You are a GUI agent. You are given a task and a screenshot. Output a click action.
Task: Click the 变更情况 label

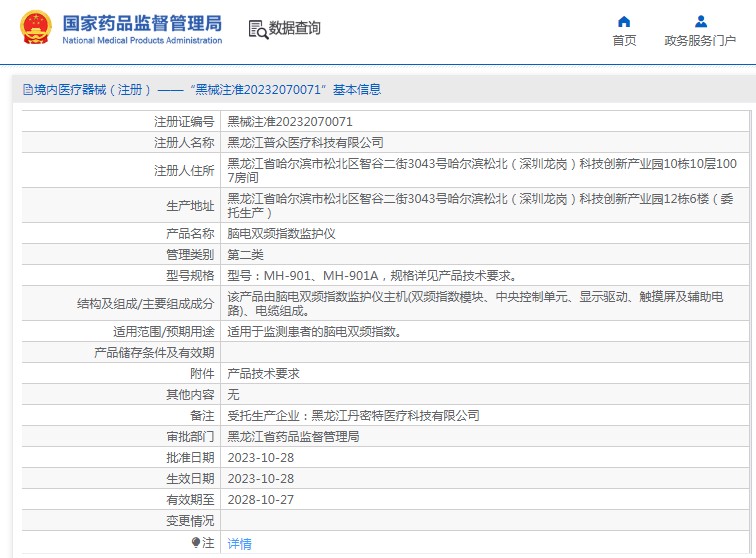190,521
